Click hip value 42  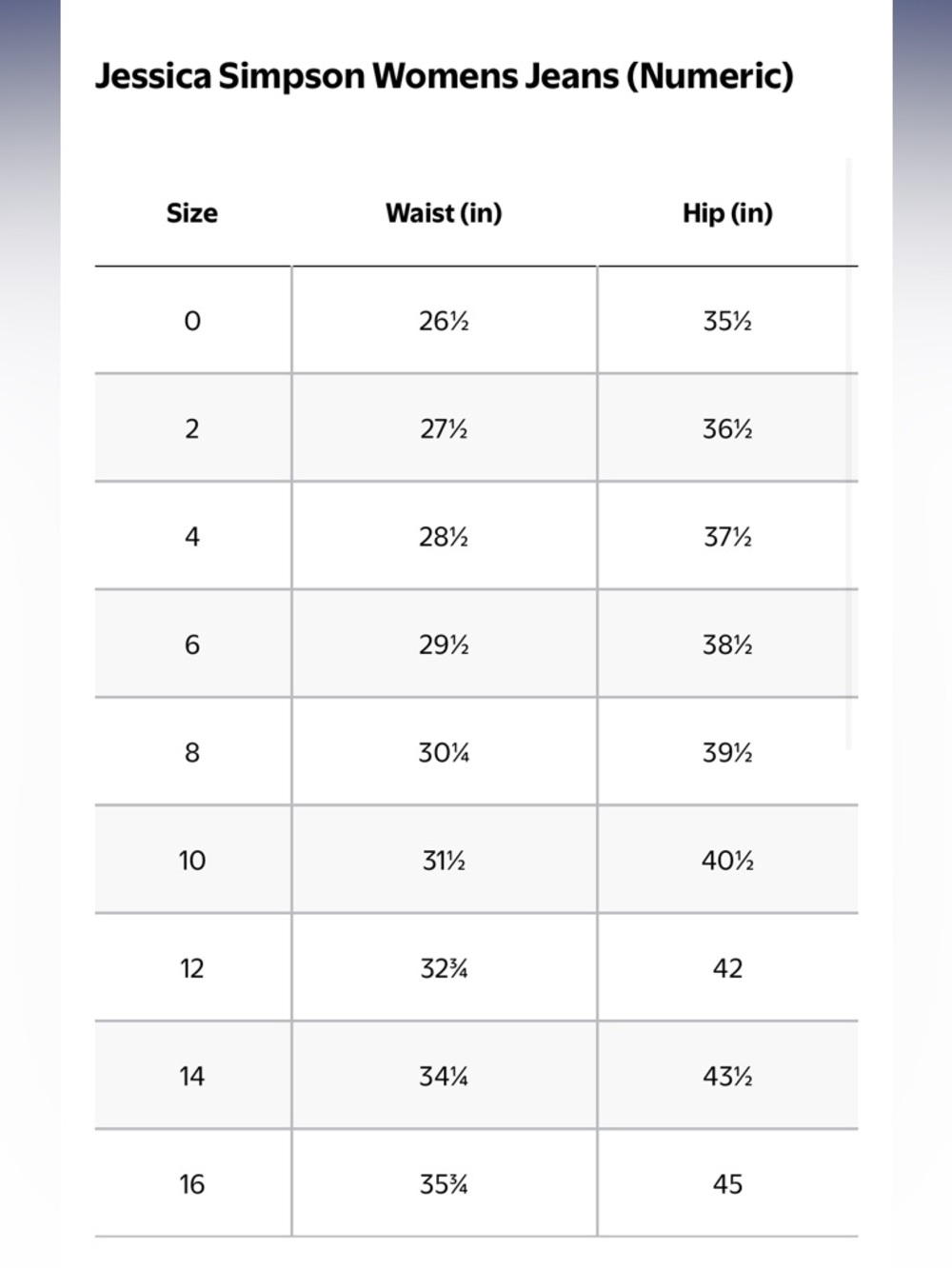[x=727, y=968]
